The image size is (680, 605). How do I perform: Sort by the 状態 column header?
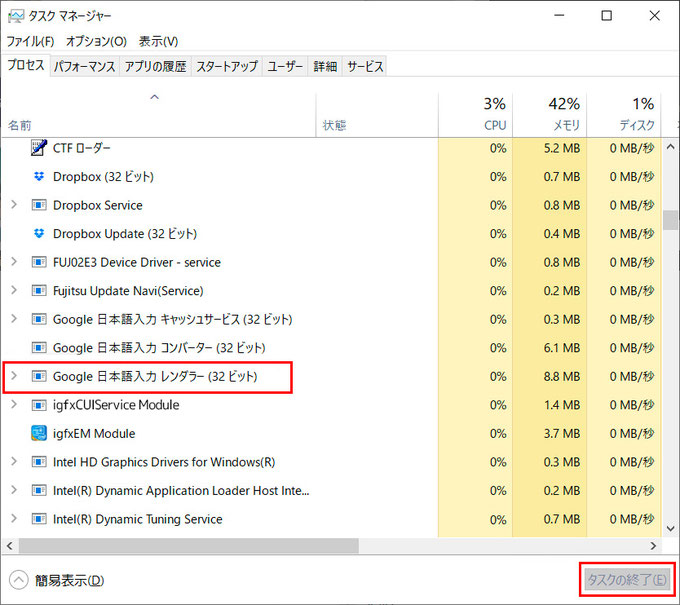tap(377, 114)
